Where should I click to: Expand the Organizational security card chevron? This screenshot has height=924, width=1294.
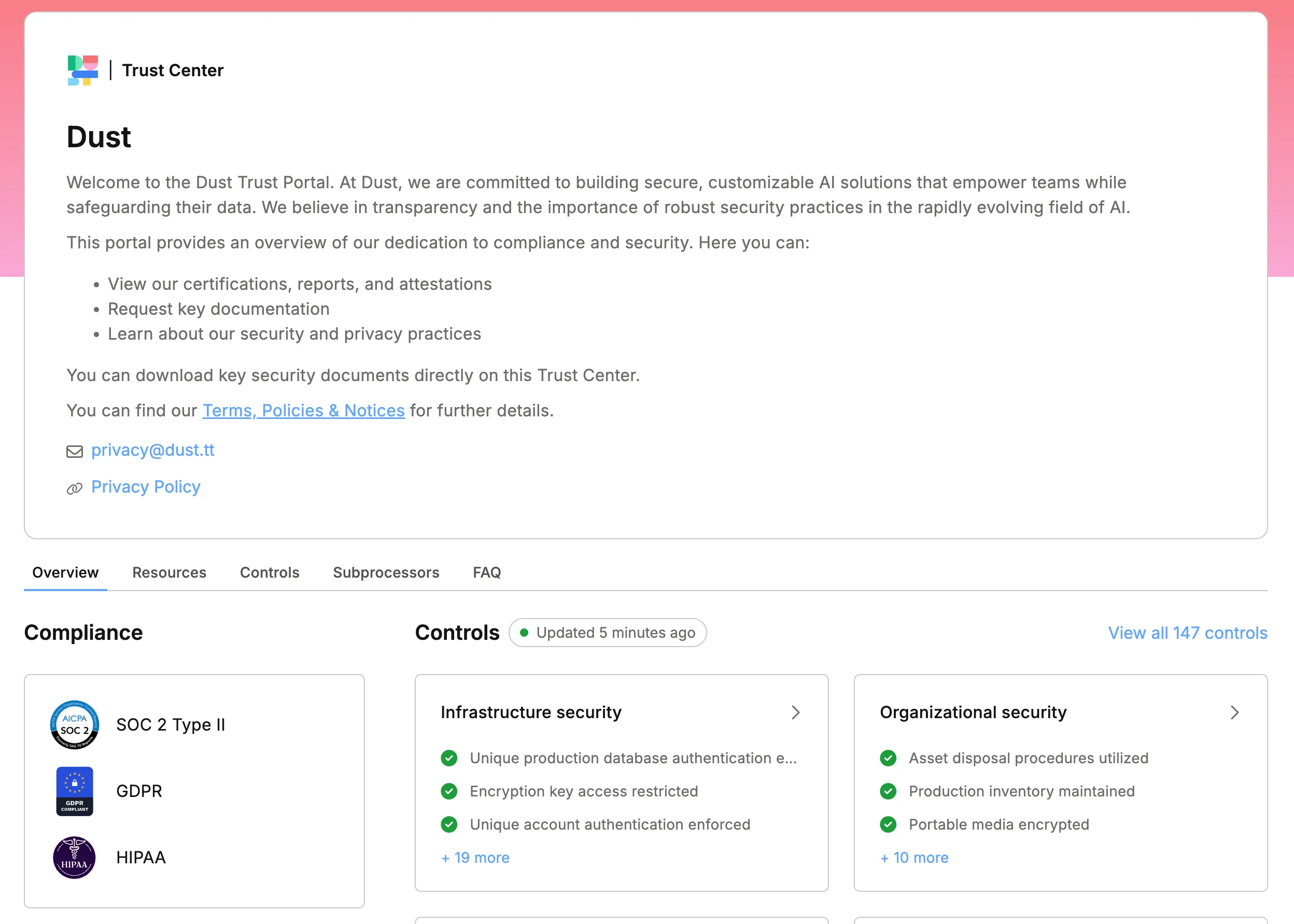click(1234, 712)
